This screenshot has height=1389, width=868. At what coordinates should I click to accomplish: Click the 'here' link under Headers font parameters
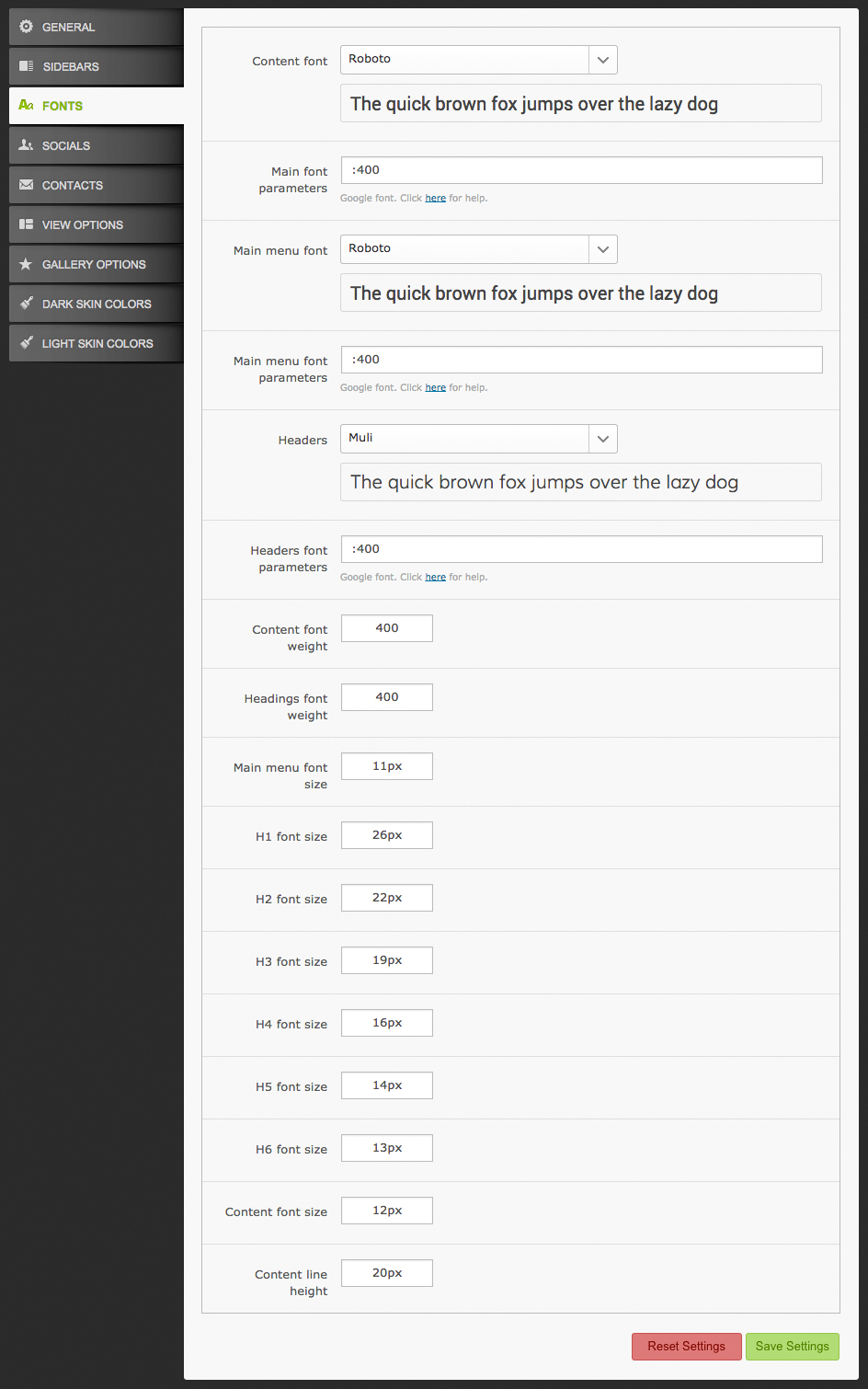click(436, 577)
